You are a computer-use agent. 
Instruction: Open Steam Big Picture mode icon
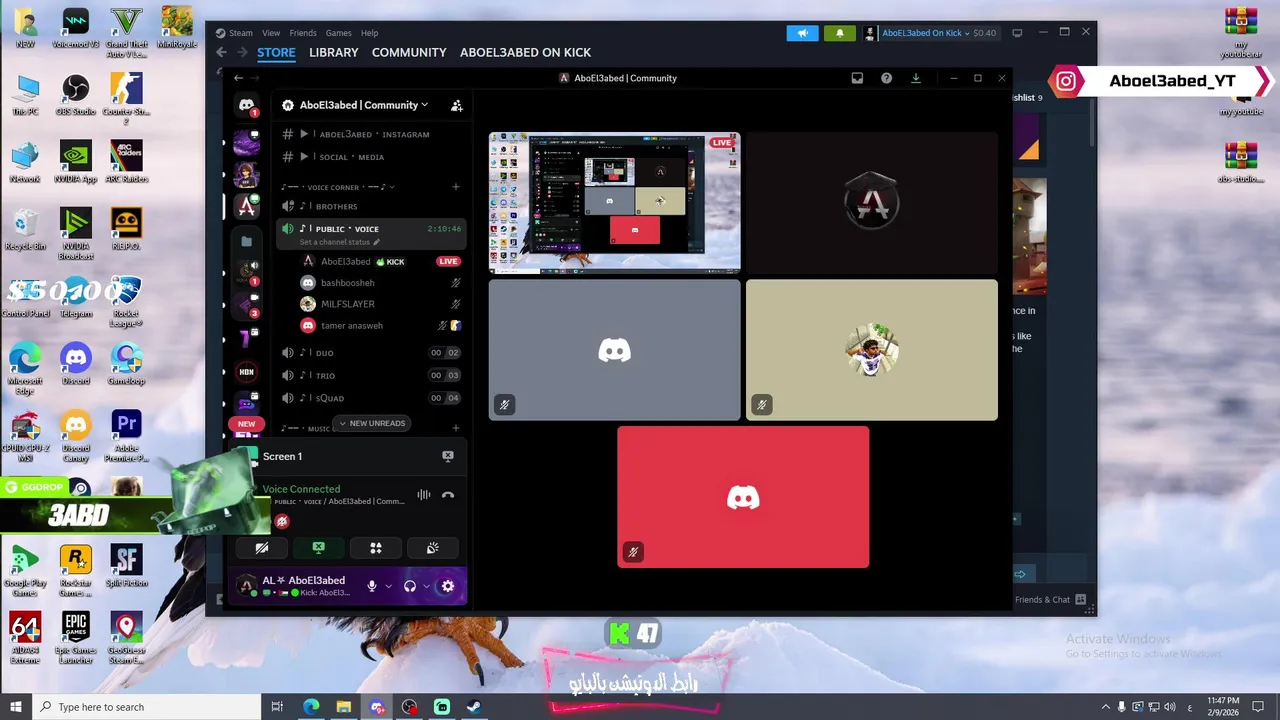point(1017,33)
